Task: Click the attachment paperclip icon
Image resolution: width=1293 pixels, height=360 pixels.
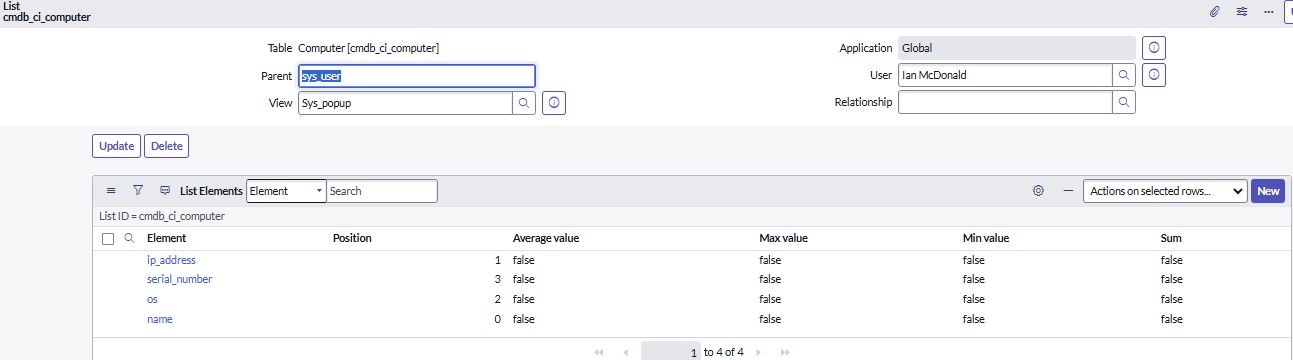Action: [x=1215, y=12]
